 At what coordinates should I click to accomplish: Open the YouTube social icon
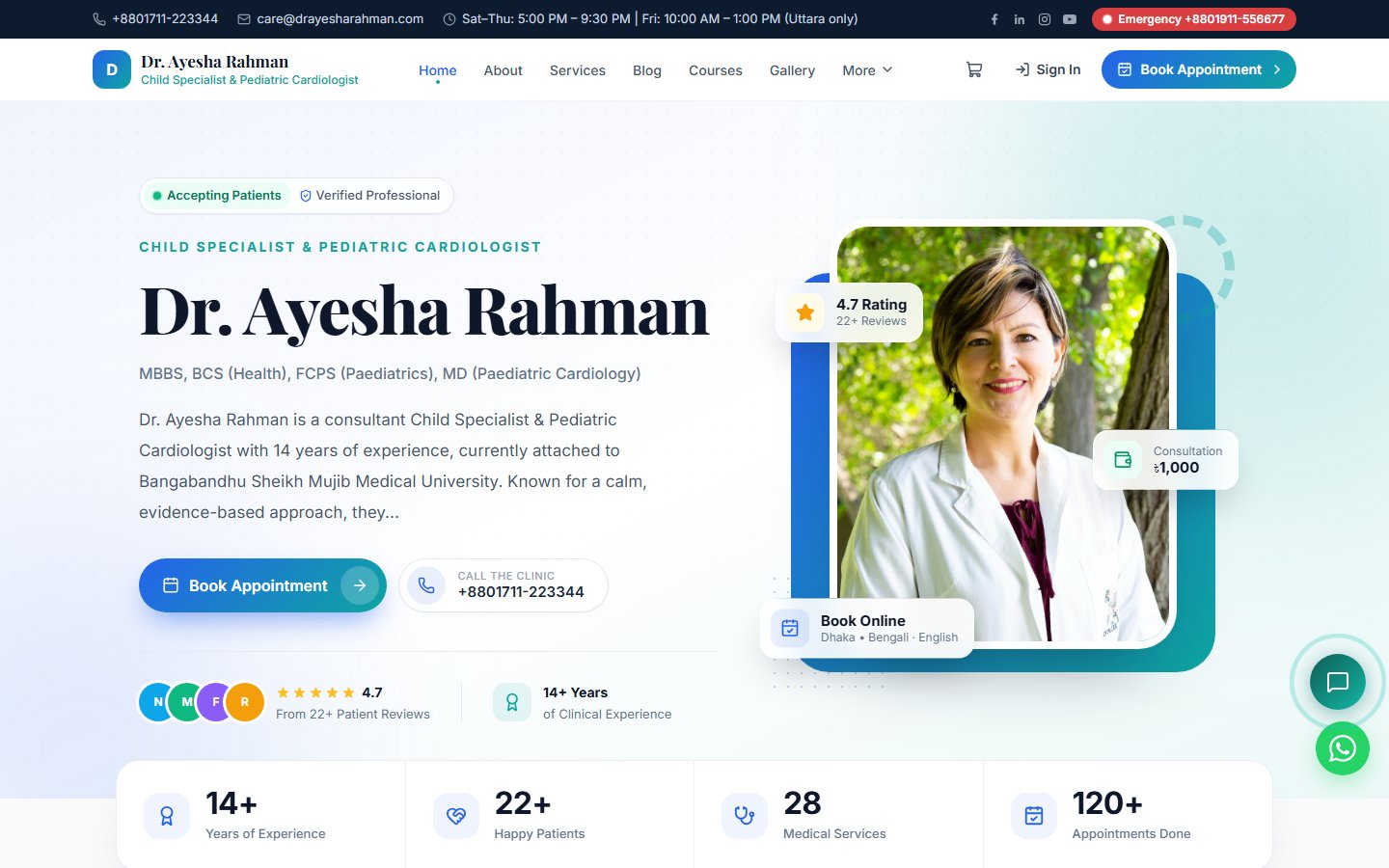(1070, 19)
